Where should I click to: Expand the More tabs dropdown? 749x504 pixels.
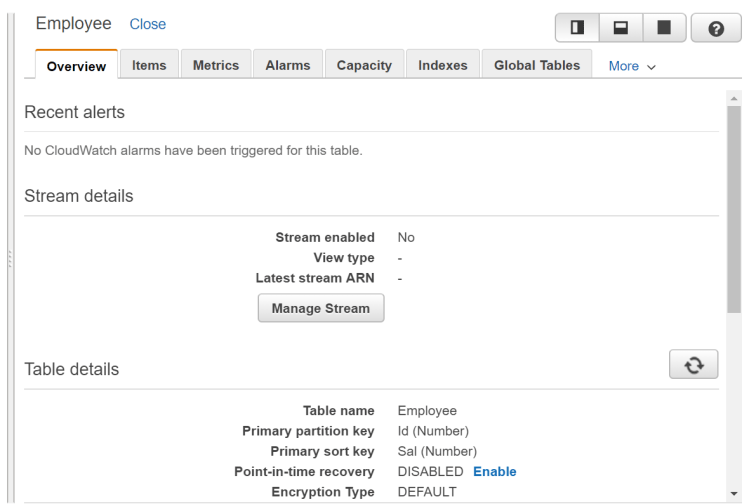pyautogui.click(x=632, y=66)
